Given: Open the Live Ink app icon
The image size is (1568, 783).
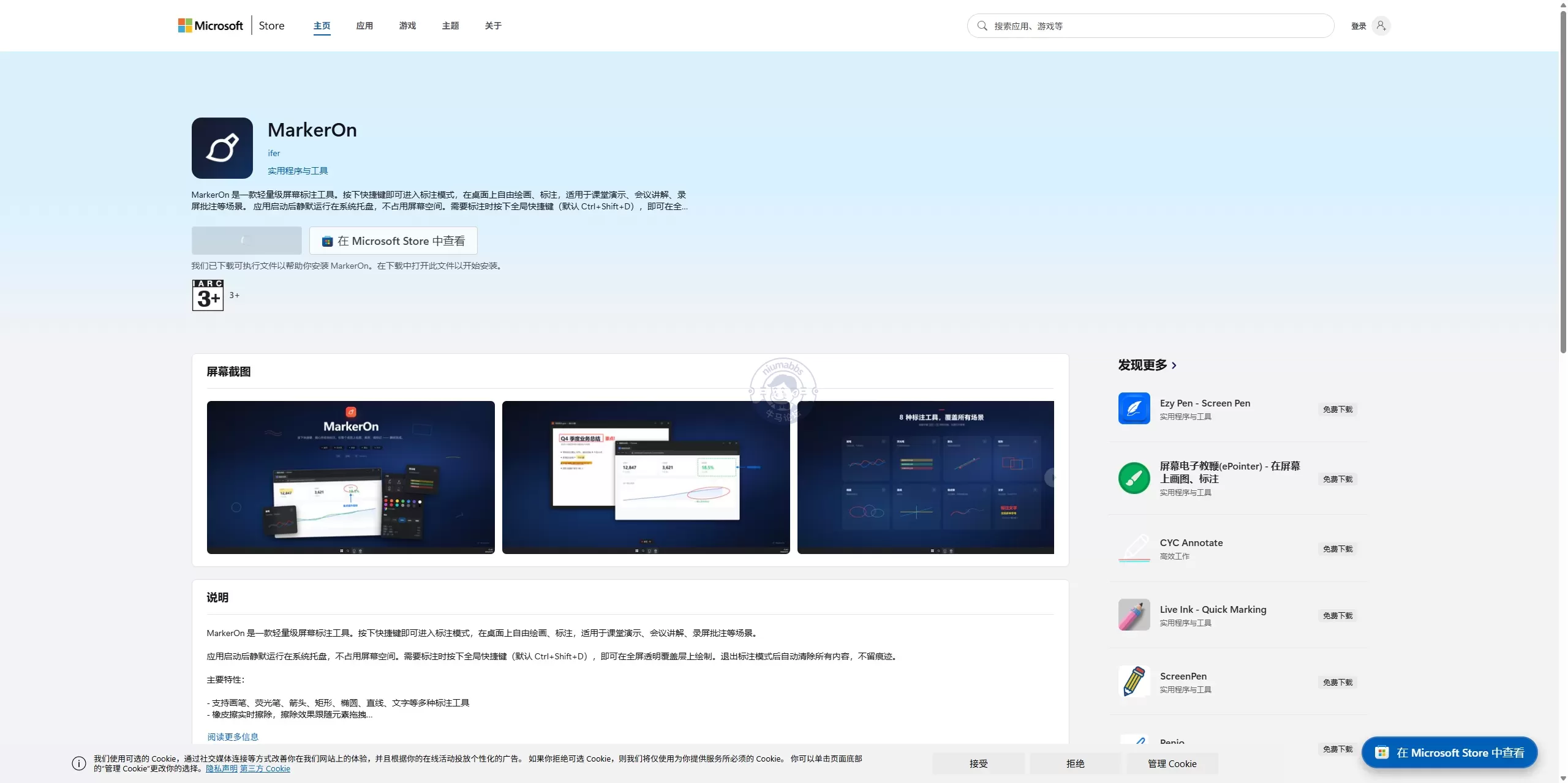Looking at the screenshot, I should click(1134, 615).
